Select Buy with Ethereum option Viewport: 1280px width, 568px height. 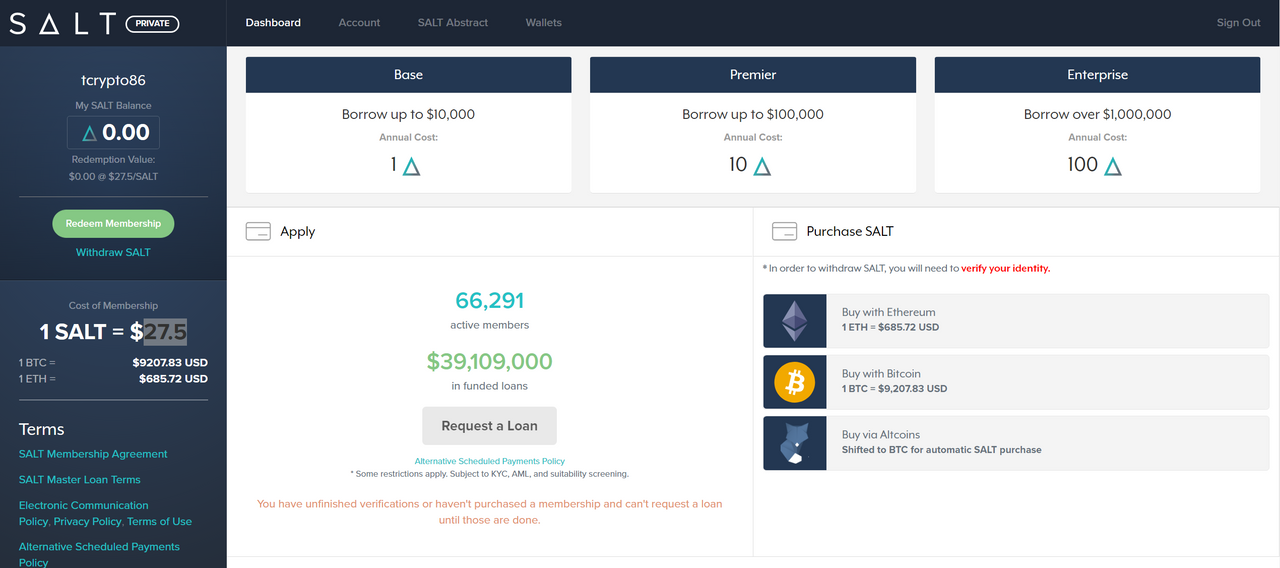point(1016,320)
